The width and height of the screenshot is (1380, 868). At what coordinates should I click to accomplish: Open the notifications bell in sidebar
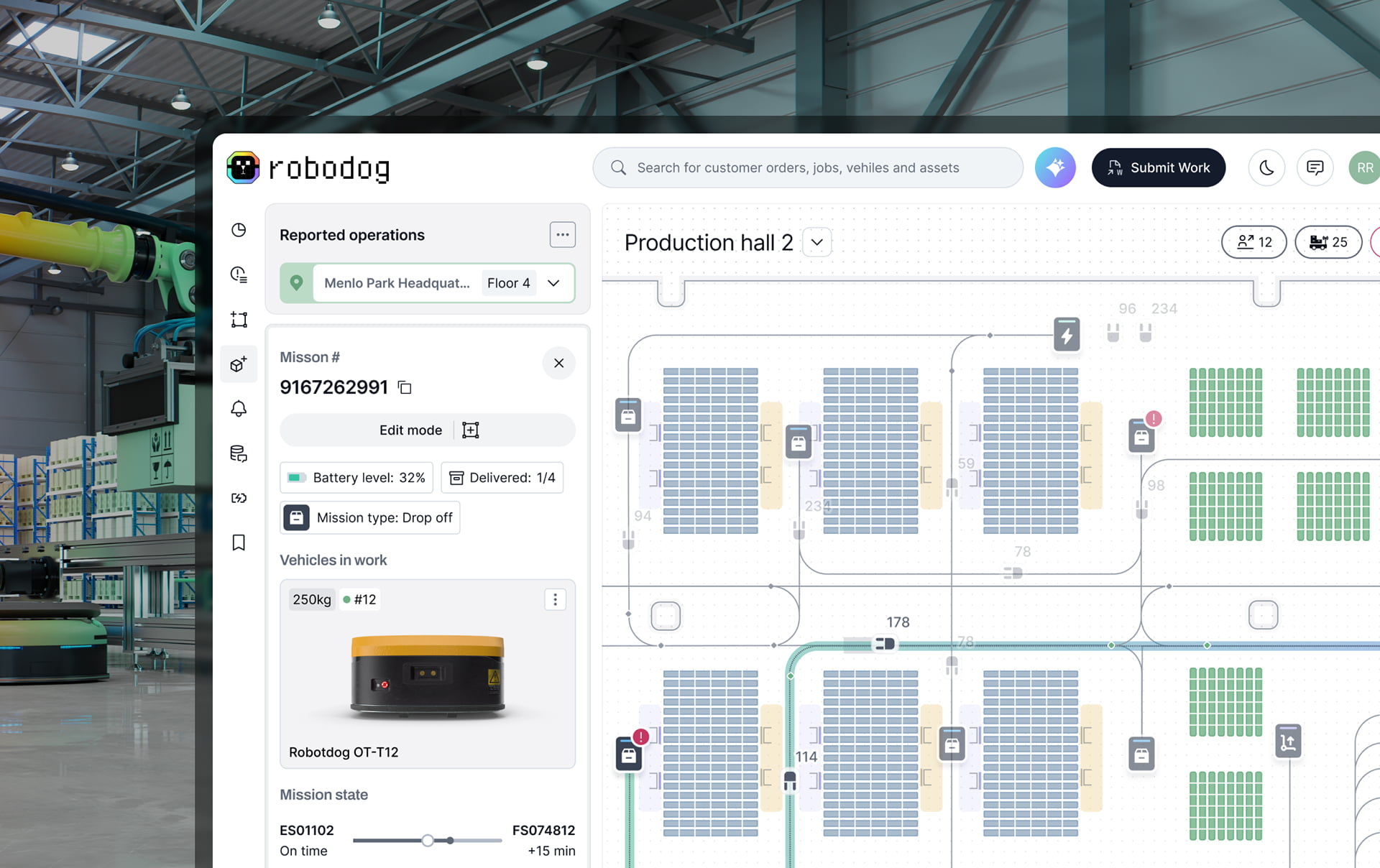[x=239, y=408]
